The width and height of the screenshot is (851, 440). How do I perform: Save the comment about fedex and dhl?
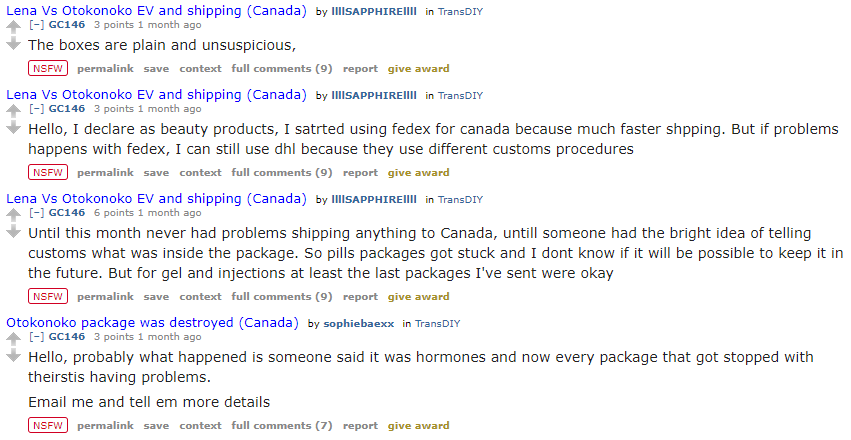156,173
